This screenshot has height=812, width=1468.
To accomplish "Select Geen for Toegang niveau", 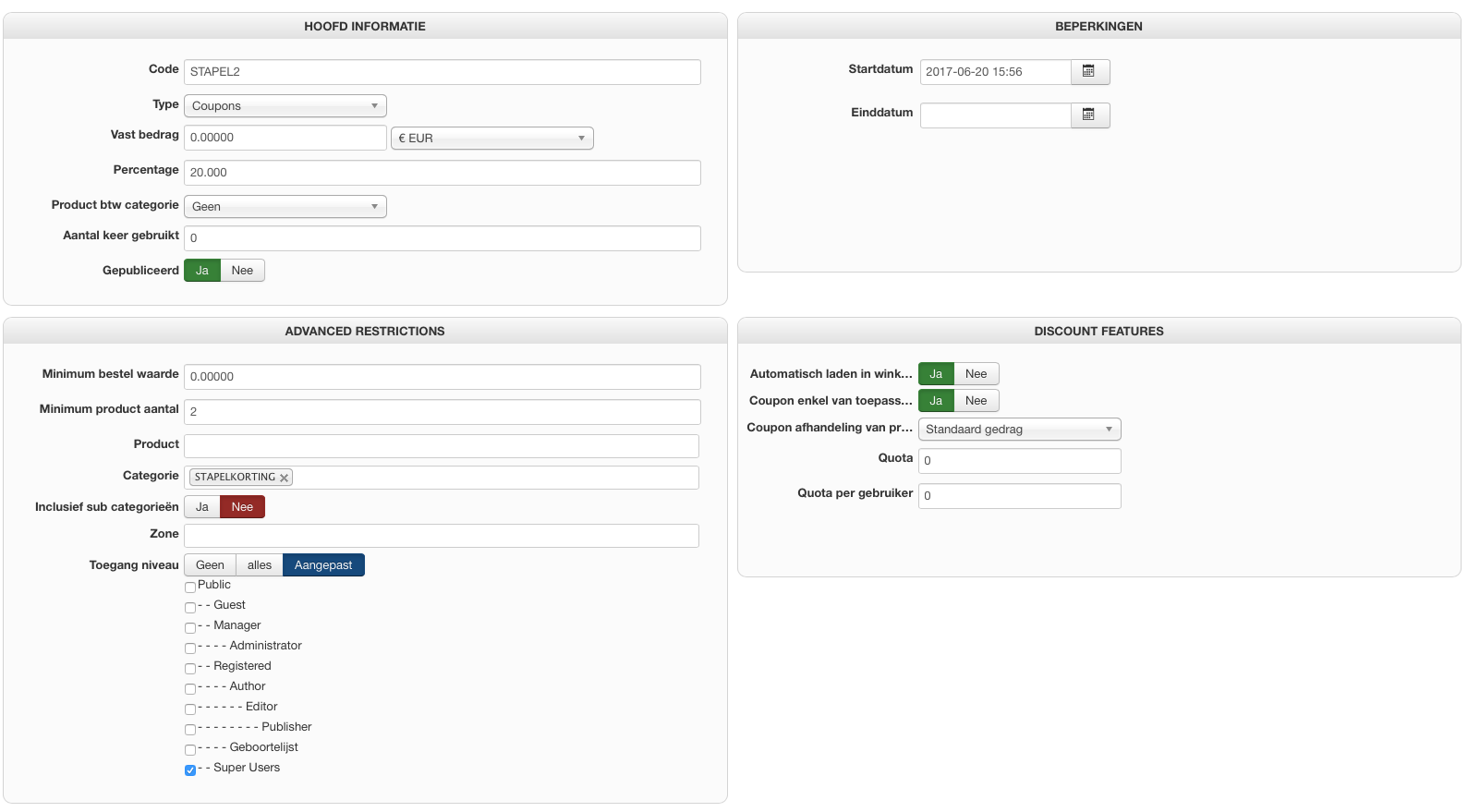I will pyautogui.click(x=210, y=565).
